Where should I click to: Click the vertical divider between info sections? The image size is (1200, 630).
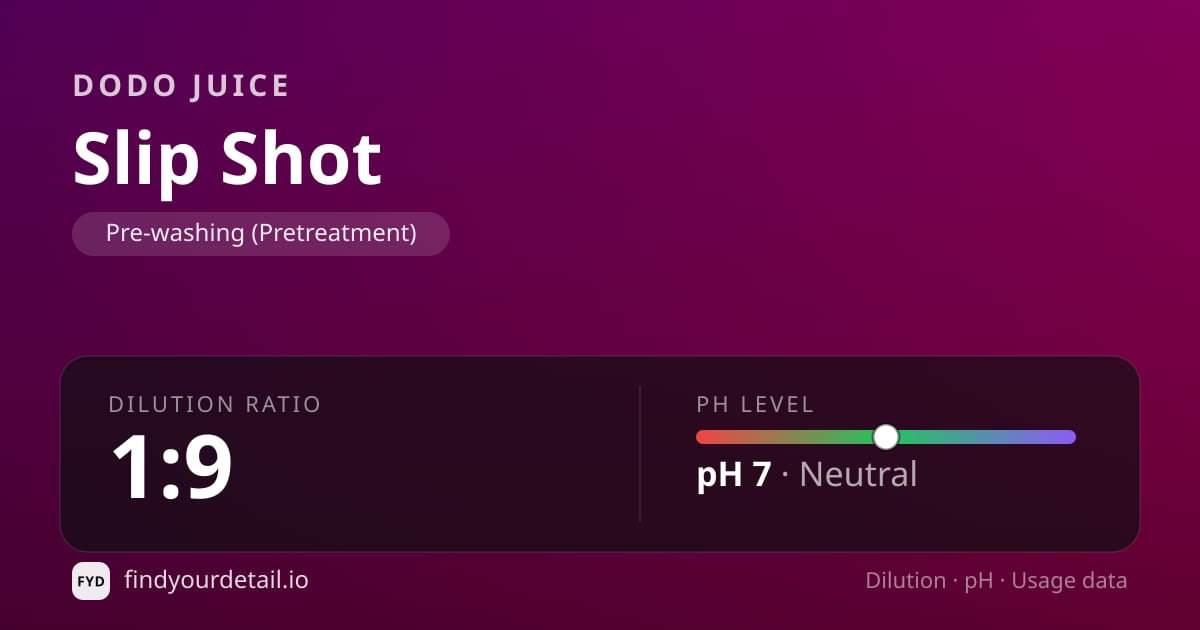coord(640,454)
